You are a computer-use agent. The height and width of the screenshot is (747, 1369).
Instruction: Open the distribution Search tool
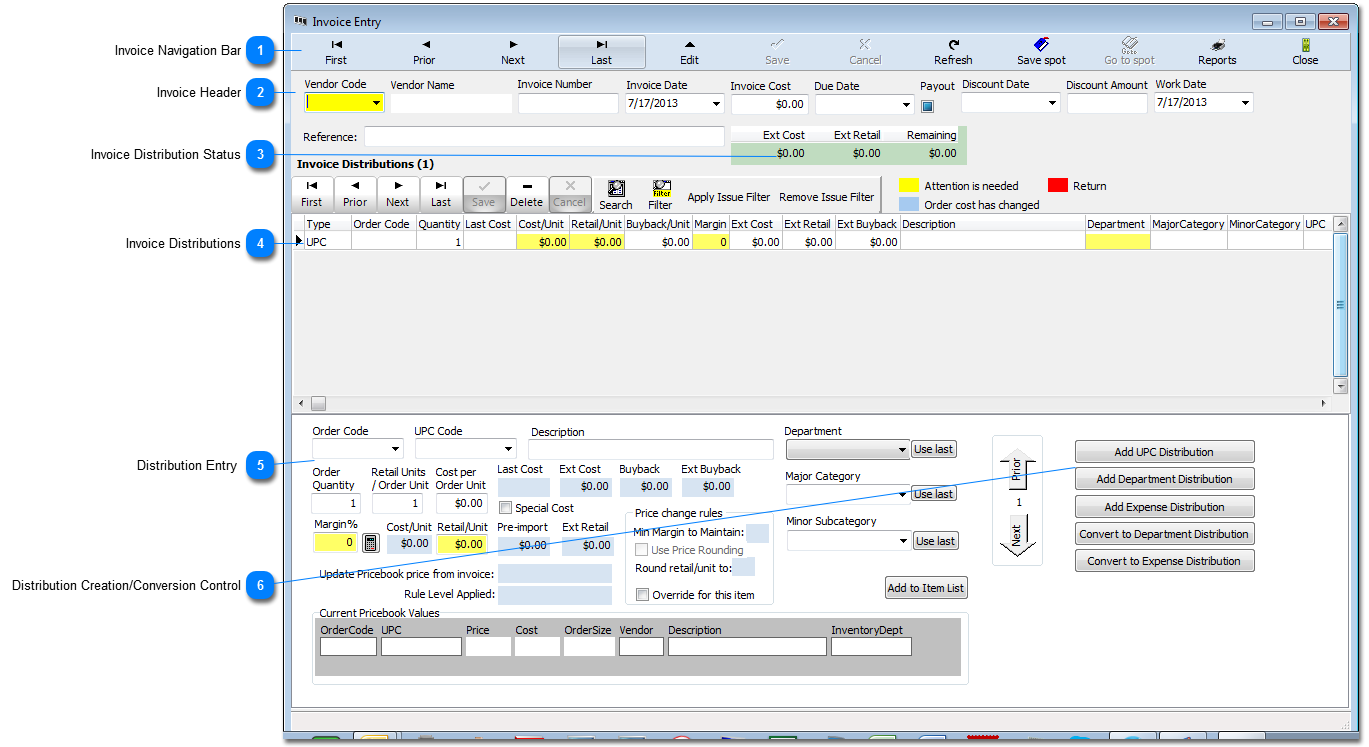(x=615, y=194)
